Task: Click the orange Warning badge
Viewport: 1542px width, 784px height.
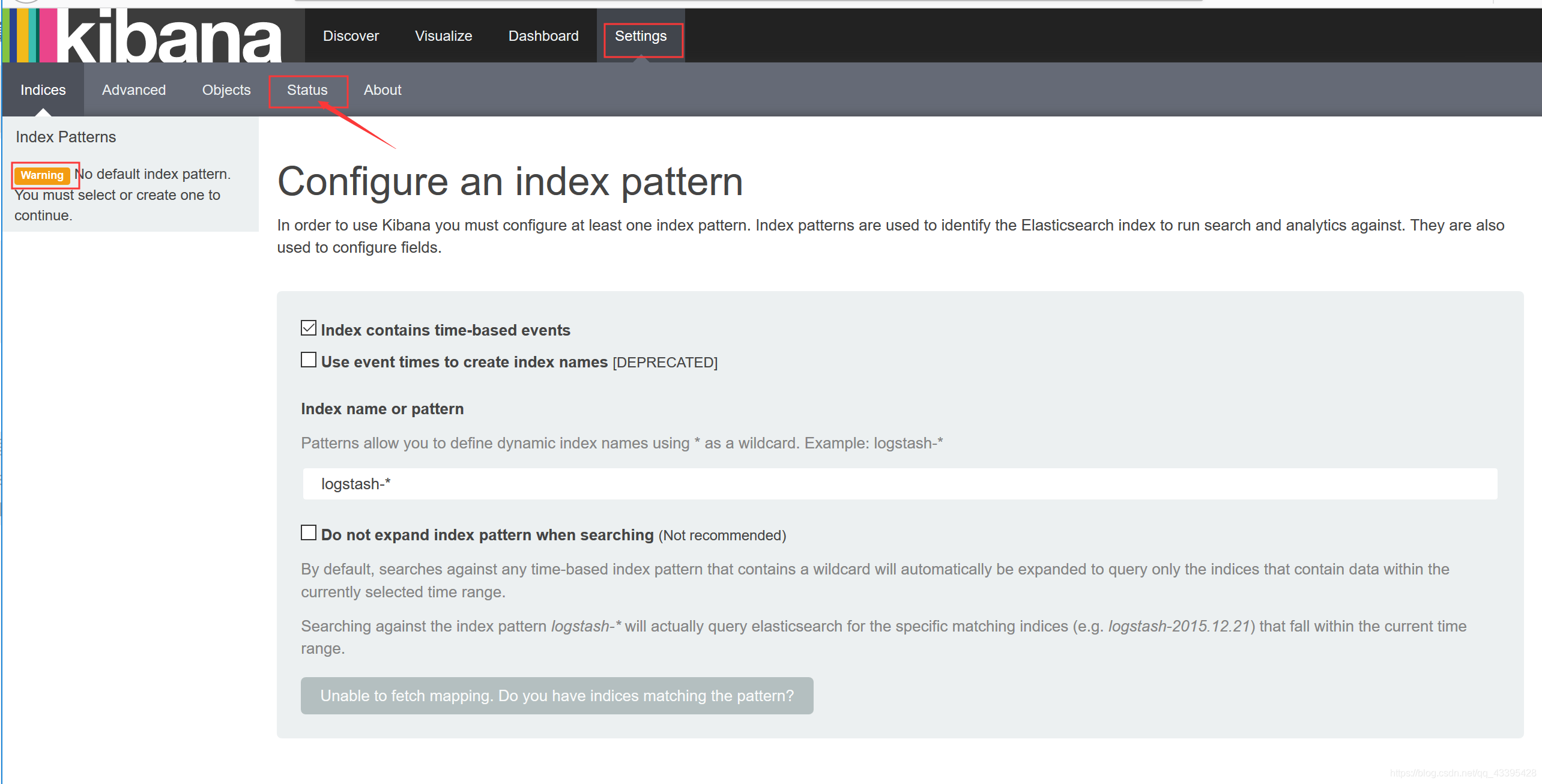Action: point(42,175)
